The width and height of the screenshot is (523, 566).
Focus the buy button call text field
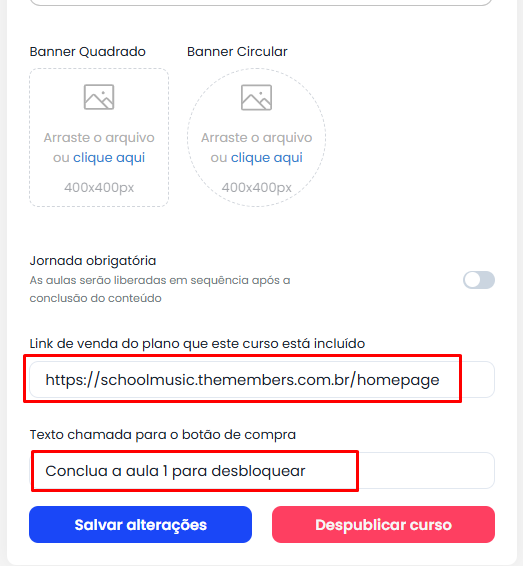262,470
